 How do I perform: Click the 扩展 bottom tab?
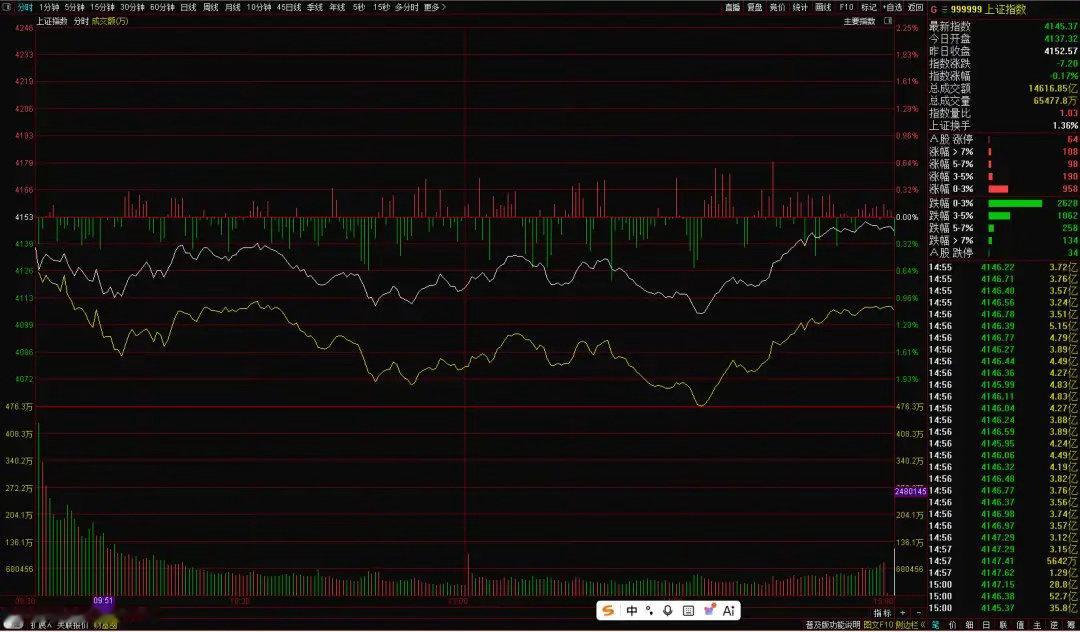(x=41, y=625)
